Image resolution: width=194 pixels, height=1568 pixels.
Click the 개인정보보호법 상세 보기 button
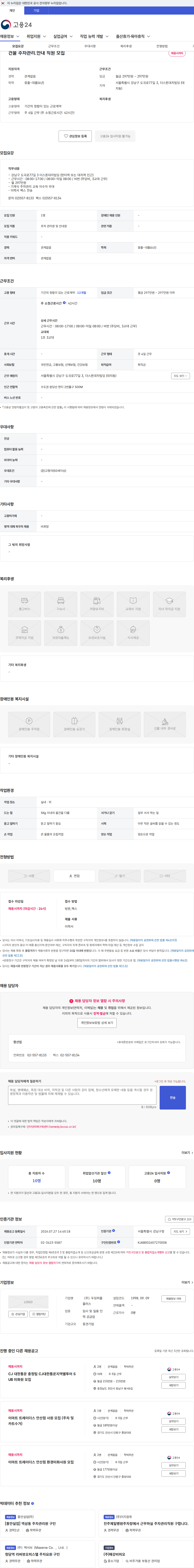97,1023
